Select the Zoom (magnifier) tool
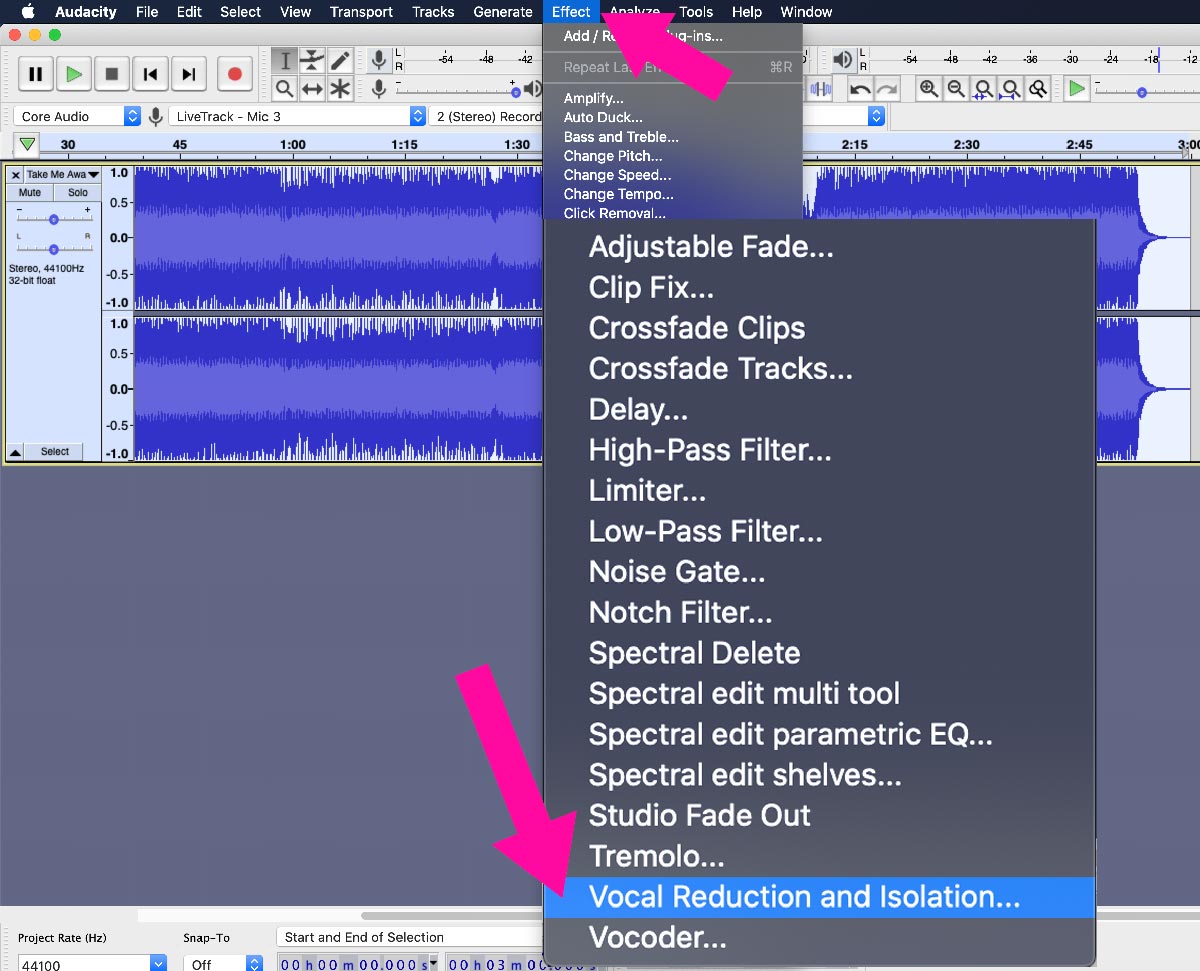The image size is (1200, 971). point(285,89)
